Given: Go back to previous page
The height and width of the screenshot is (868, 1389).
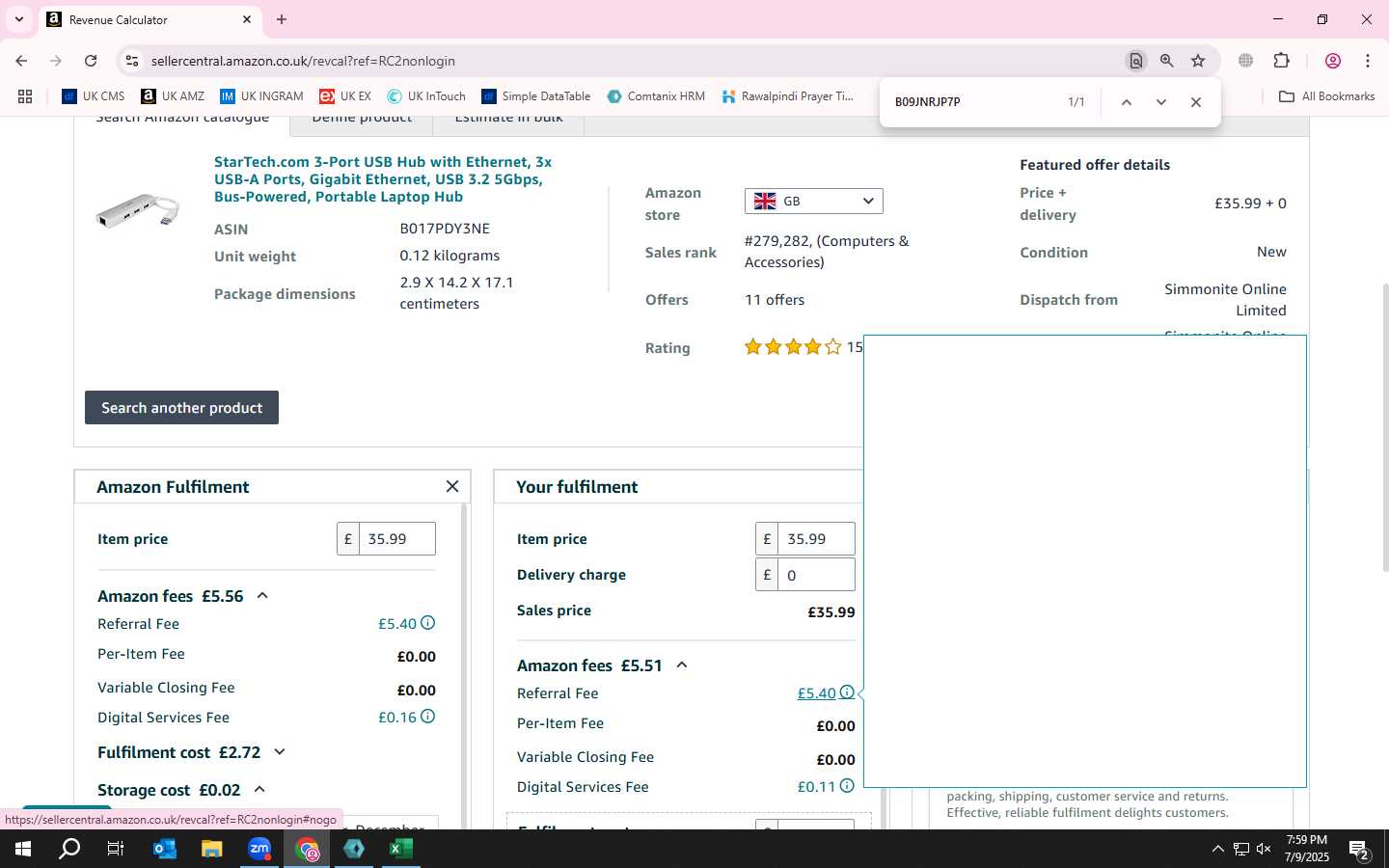Looking at the screenshot, I should point(21,61).
